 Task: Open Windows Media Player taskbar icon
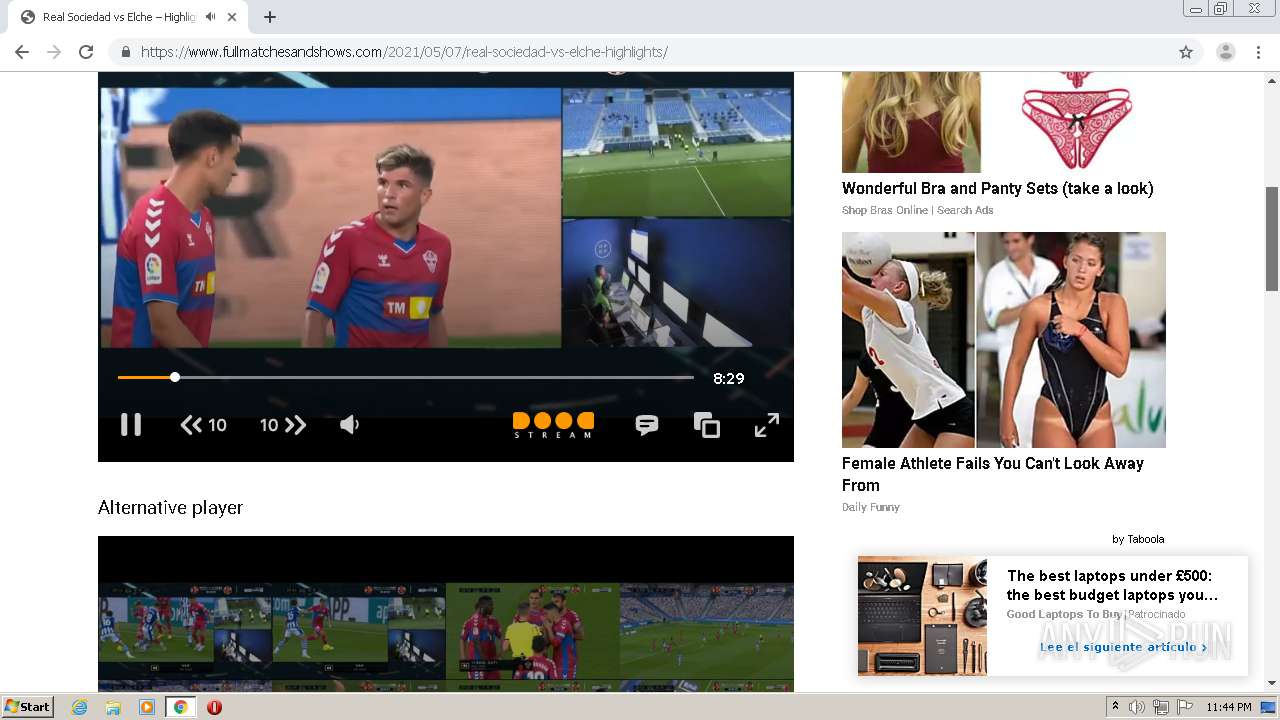[x=147, y=707]
